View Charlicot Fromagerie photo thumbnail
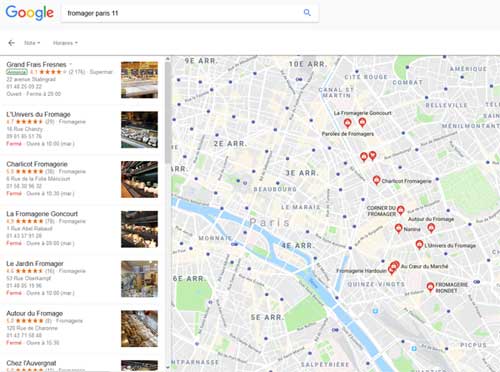The width and height of the screenshot is (500, 372). click(x=139, y=179)
